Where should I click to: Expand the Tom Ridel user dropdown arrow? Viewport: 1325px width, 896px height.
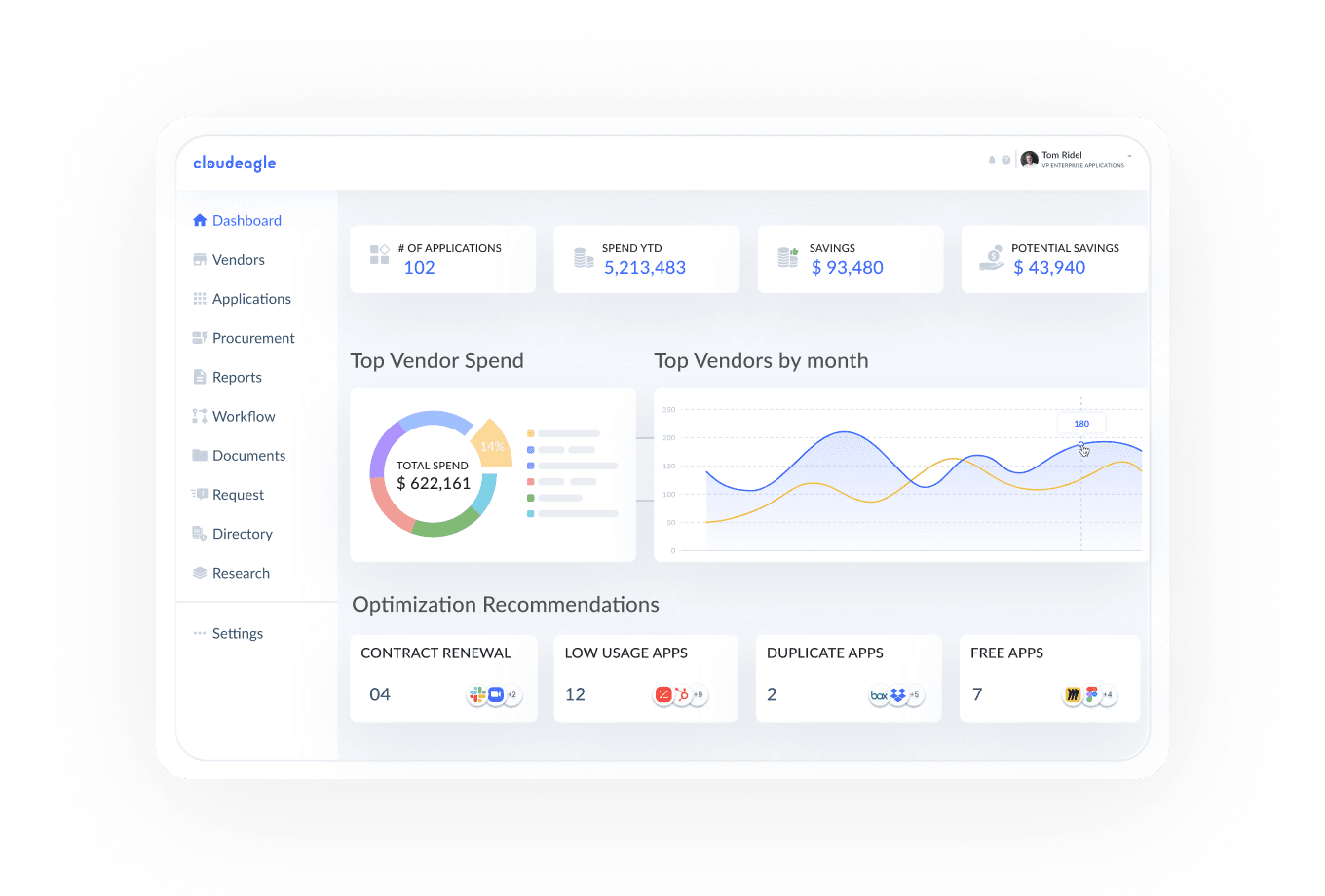pyautogui.click(x=1129, y=156)
